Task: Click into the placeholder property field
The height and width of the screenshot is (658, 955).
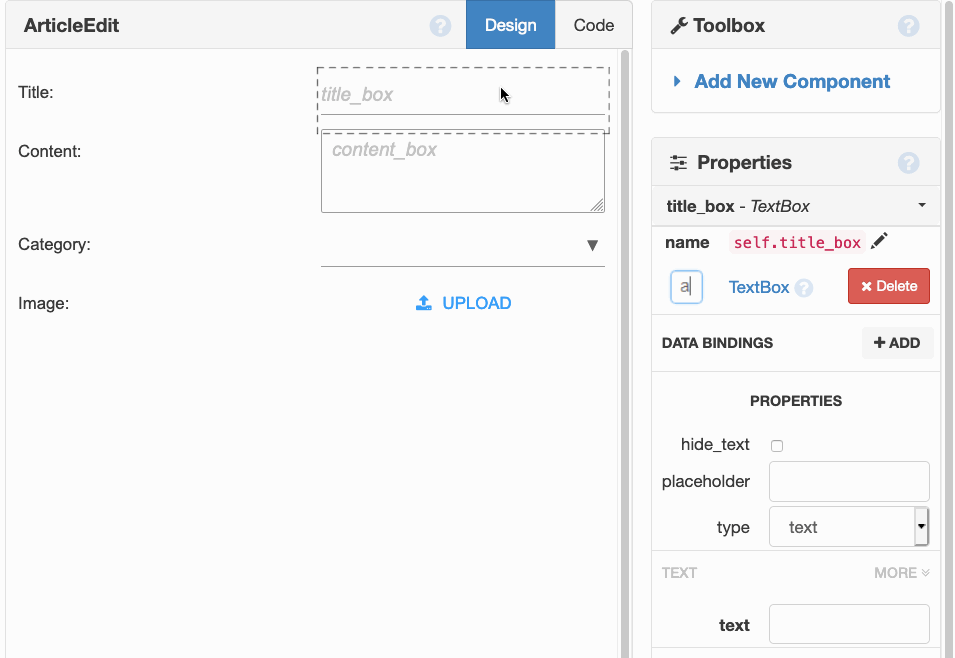Action: (x=849, y=481)
